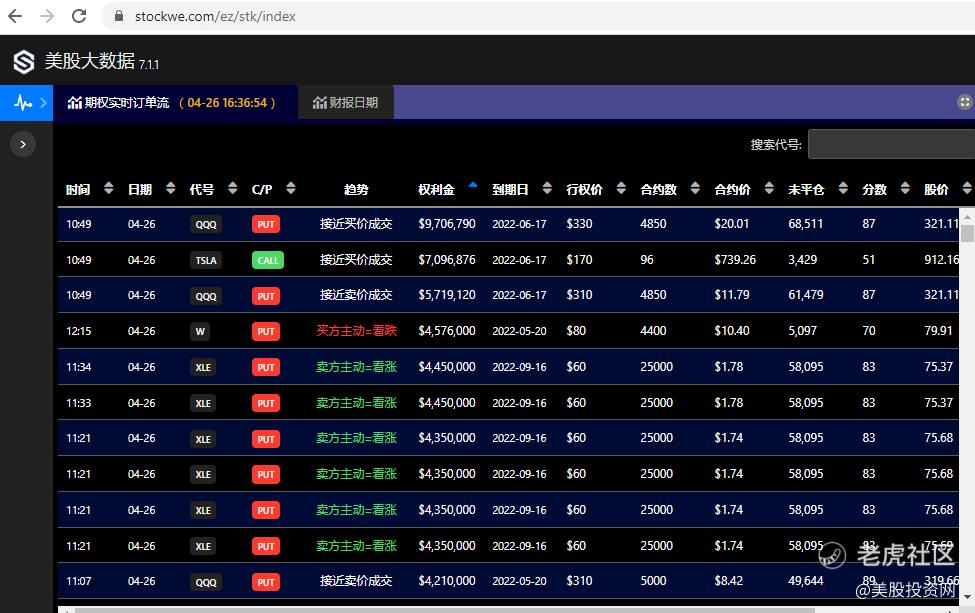Click the vertical scrollbar thumb
The width and height of the screenshot is (975, 613).
967,233
